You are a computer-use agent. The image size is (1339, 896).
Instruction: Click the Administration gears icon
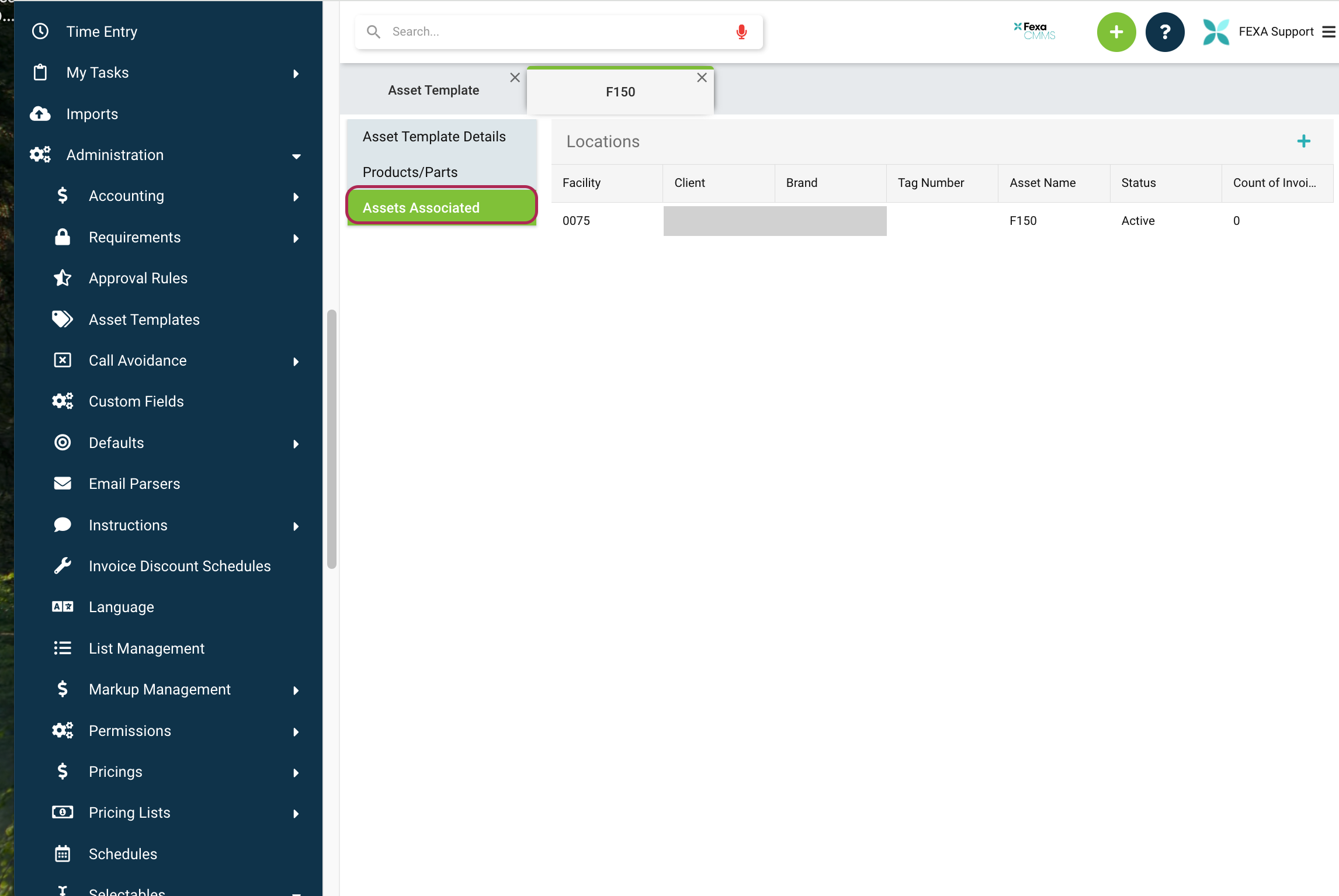coord(40,155)
